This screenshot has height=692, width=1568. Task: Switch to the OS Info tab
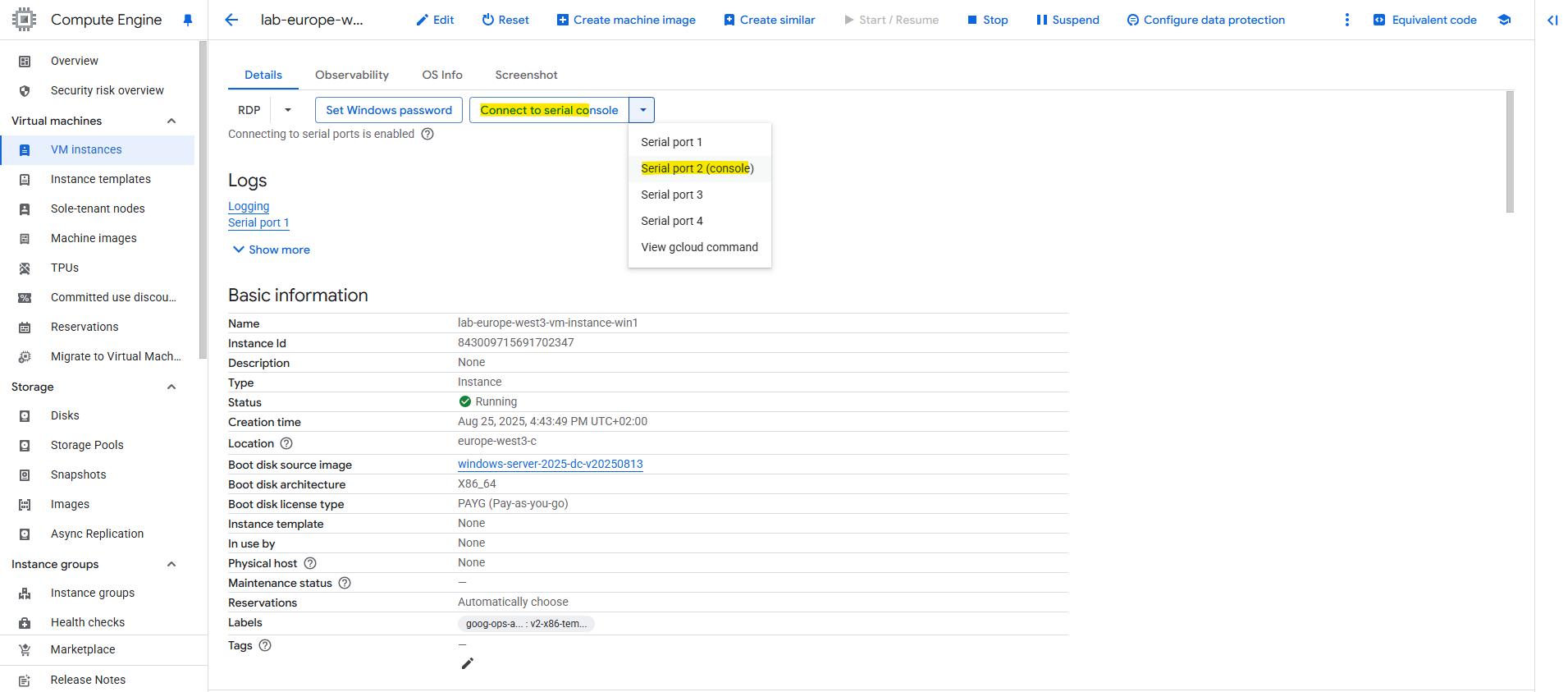tap(442, 75)
